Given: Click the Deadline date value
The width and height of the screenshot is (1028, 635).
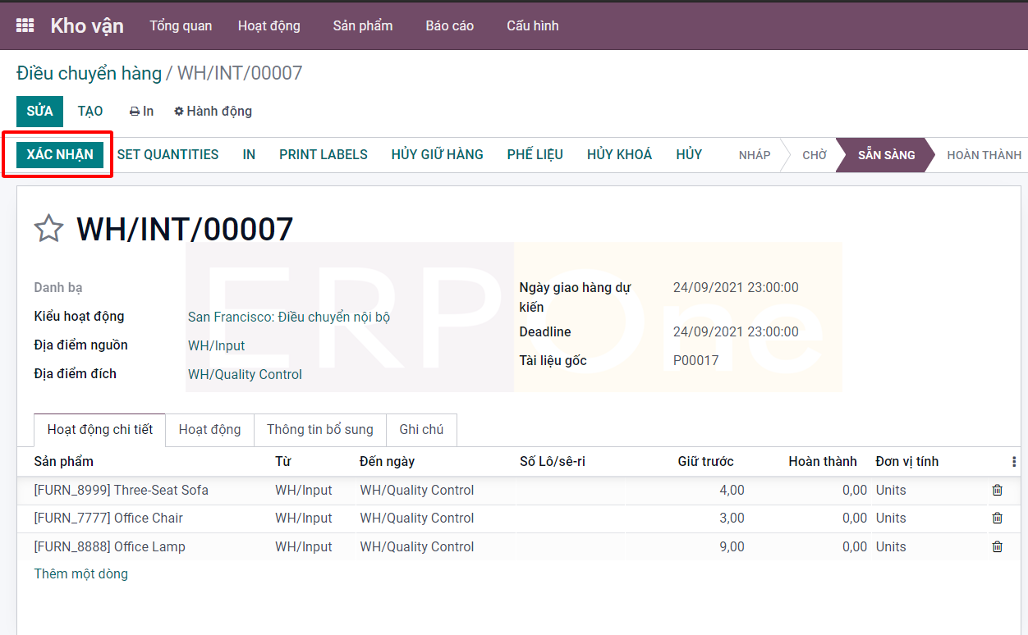Looking at the screenshot, I should coord(736,332).
